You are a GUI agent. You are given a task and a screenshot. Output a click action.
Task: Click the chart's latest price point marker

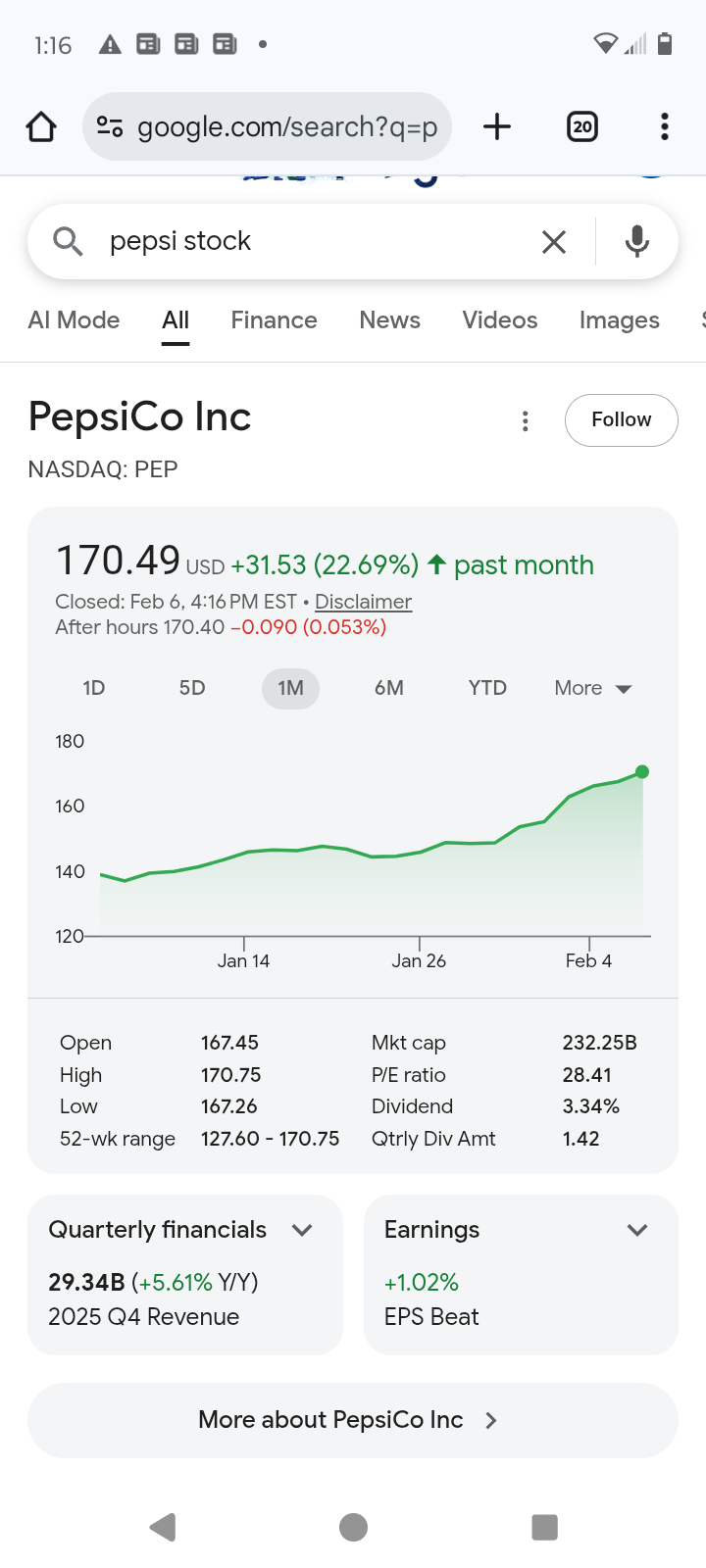pos(642,772)
